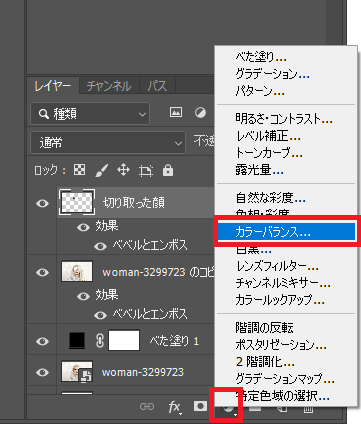Toggle ベベルとエンボス eye under woman-3299723 のコピー
Viewport: 361px width, 424px height.
tap(100, 315)
